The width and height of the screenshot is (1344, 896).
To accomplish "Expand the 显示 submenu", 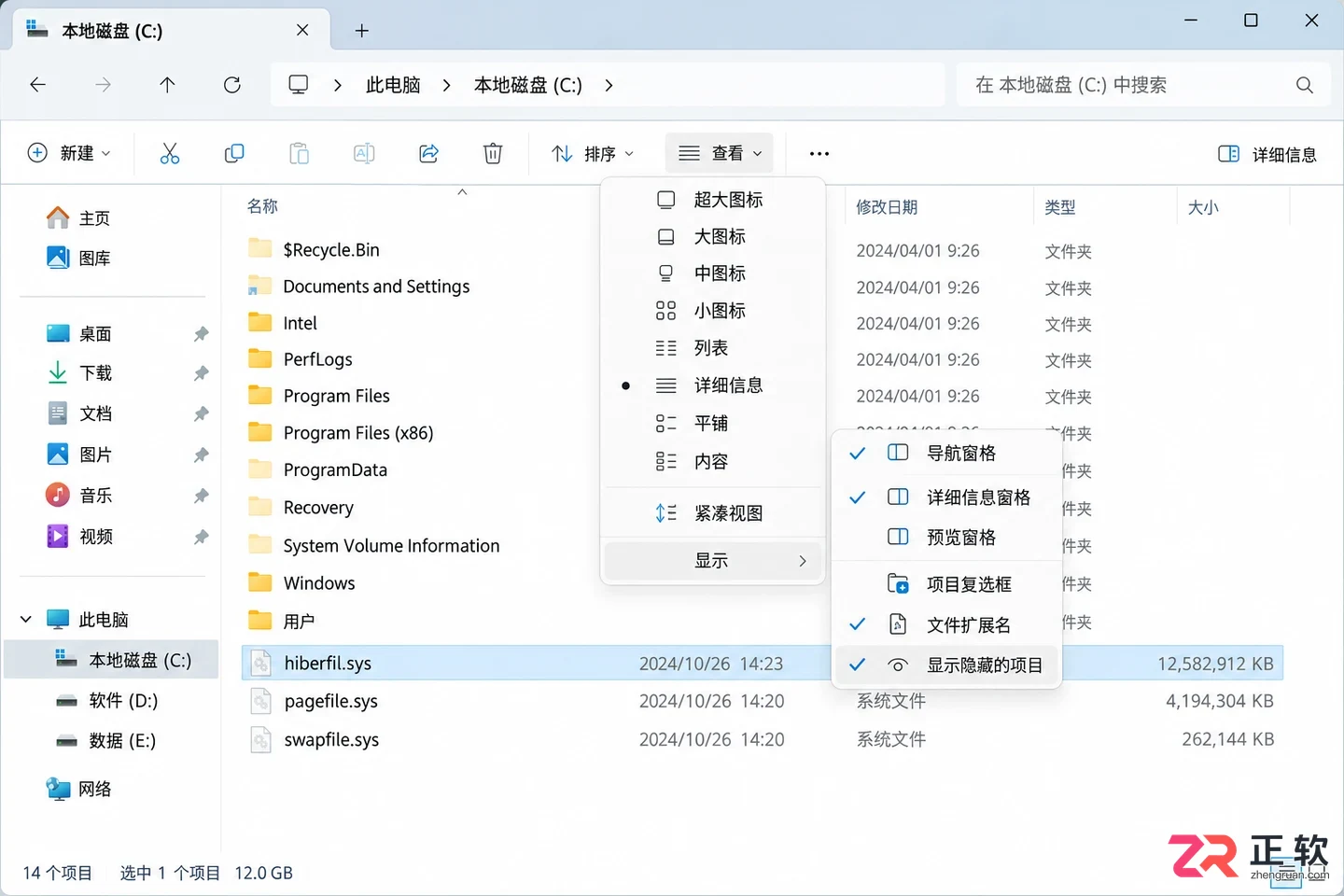I will [x=713, y=560].
